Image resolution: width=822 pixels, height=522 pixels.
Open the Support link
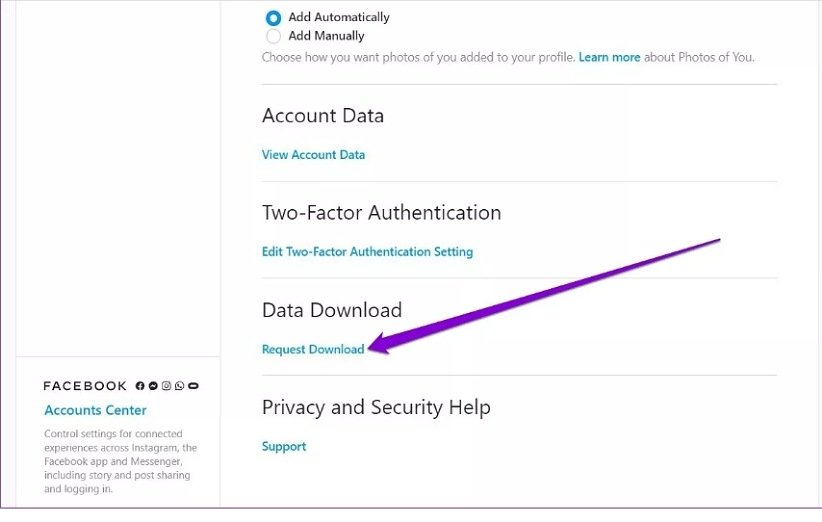click(284, 446)
